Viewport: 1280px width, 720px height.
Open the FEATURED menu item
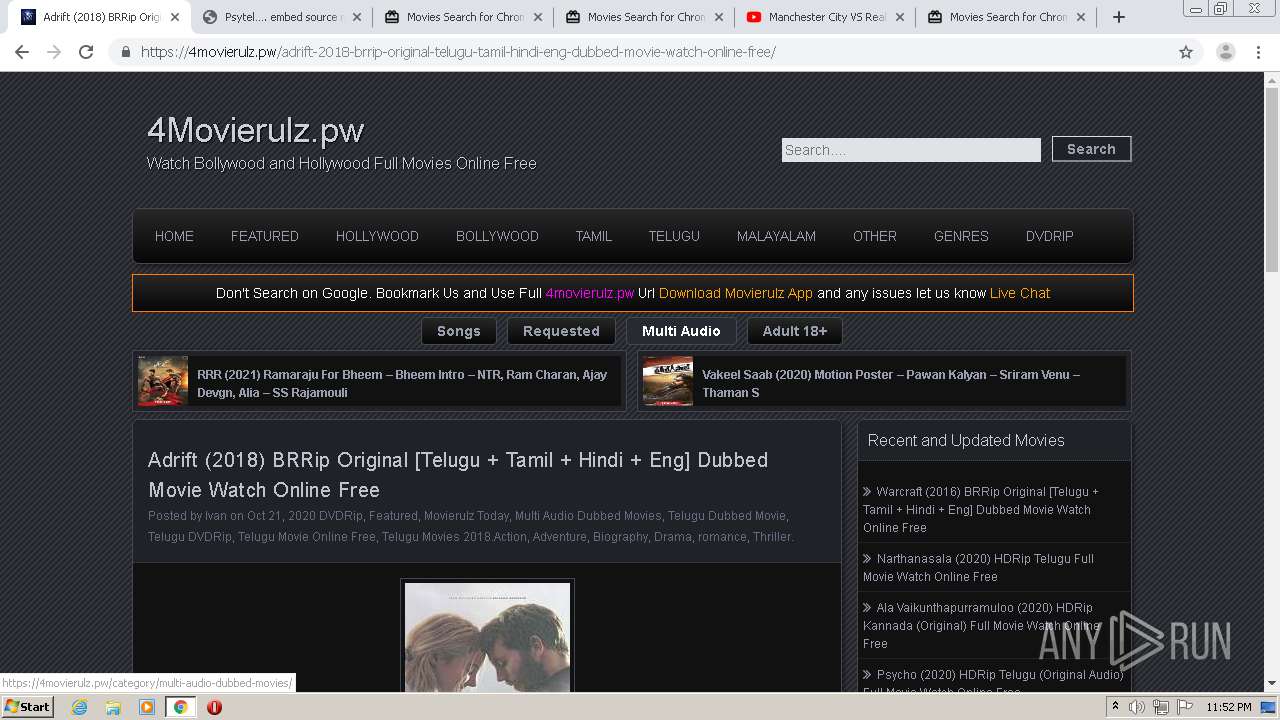pos(264,236)
